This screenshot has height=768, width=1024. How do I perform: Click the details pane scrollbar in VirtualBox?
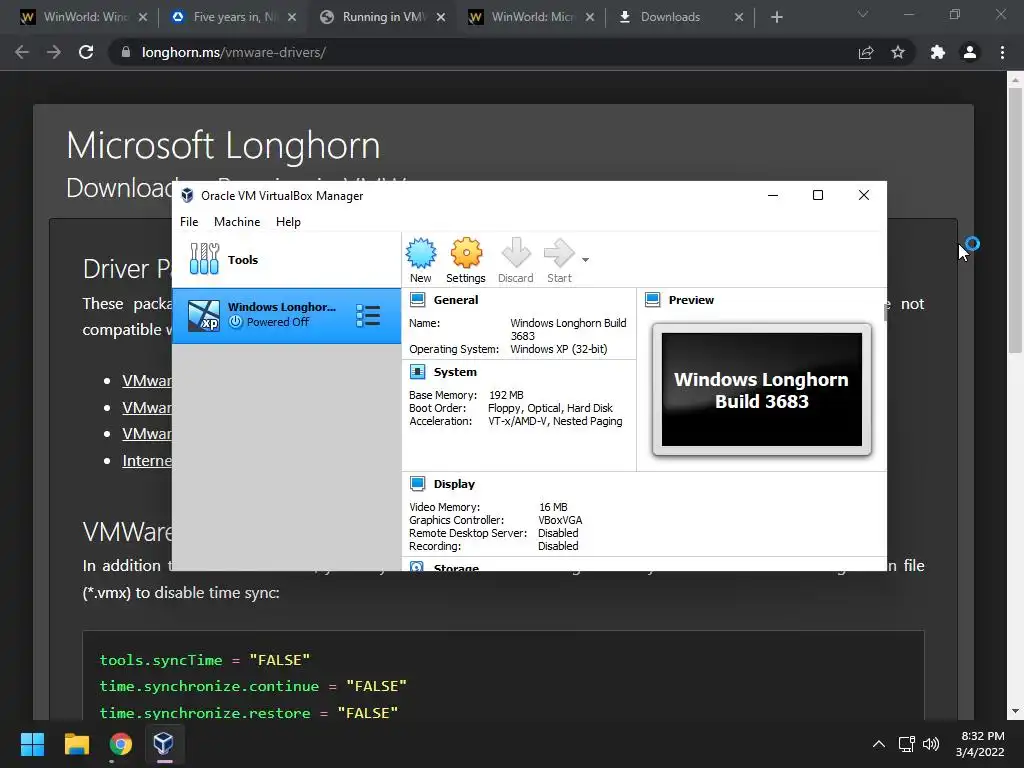pyautogui.click(x=885, y=312)
